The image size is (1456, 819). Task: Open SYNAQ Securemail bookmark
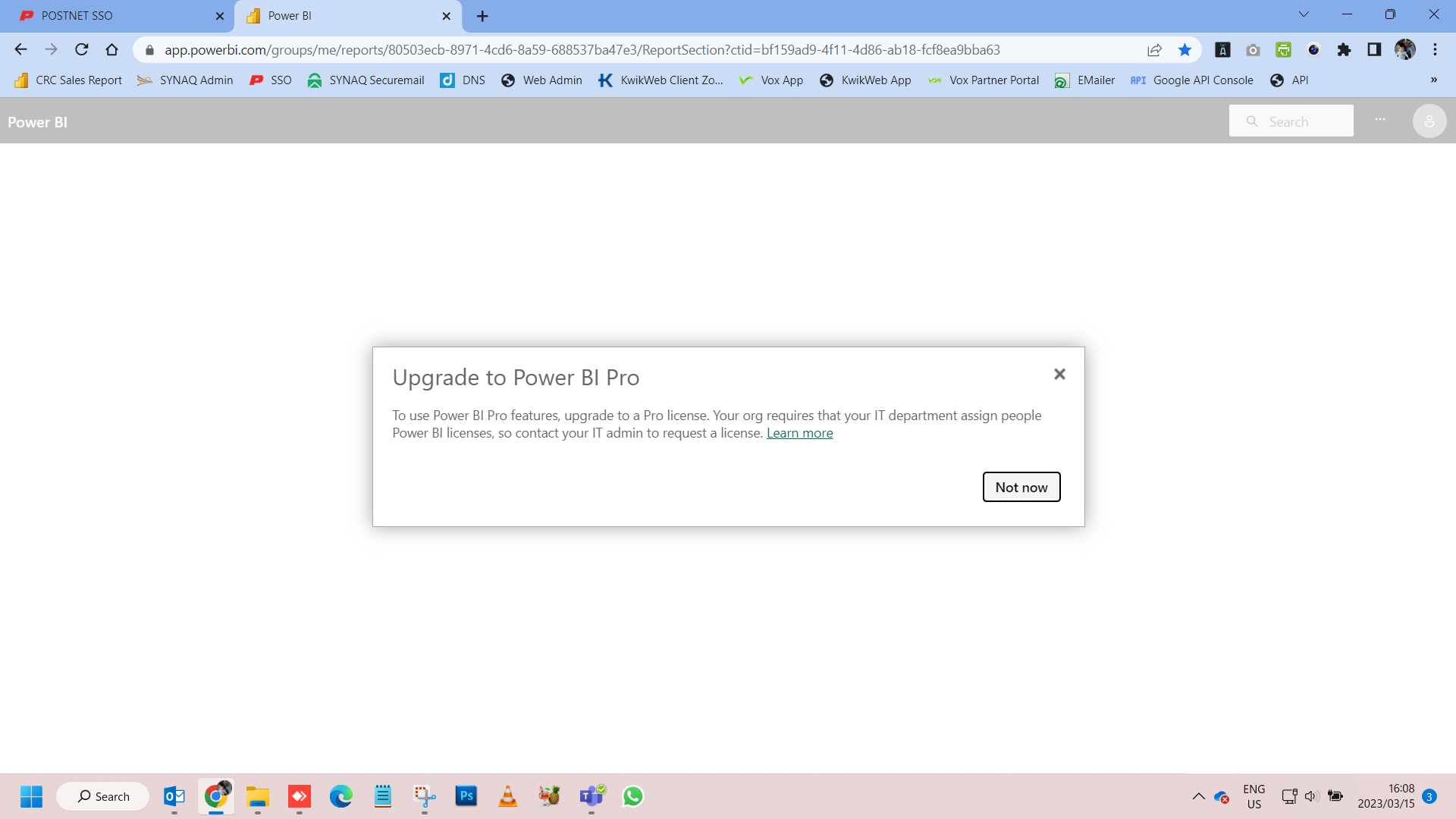click(366, 80)
